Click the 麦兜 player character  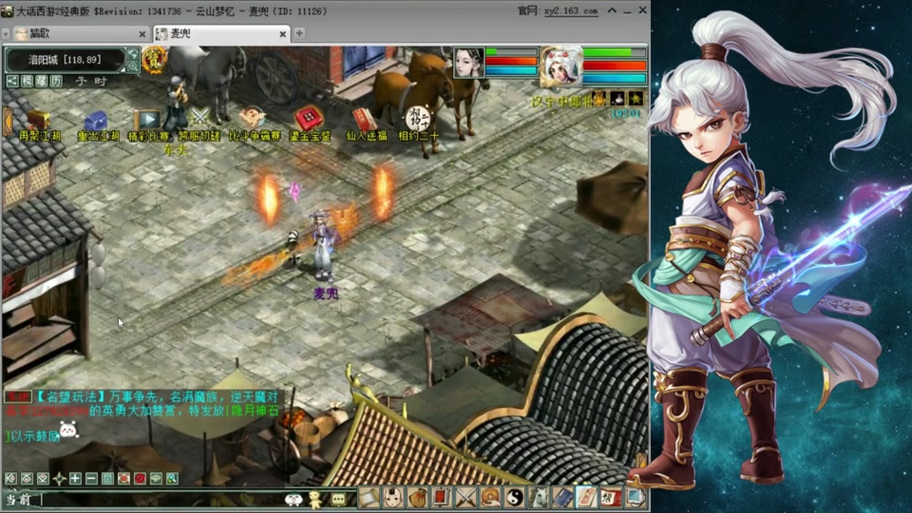point(323,247)
